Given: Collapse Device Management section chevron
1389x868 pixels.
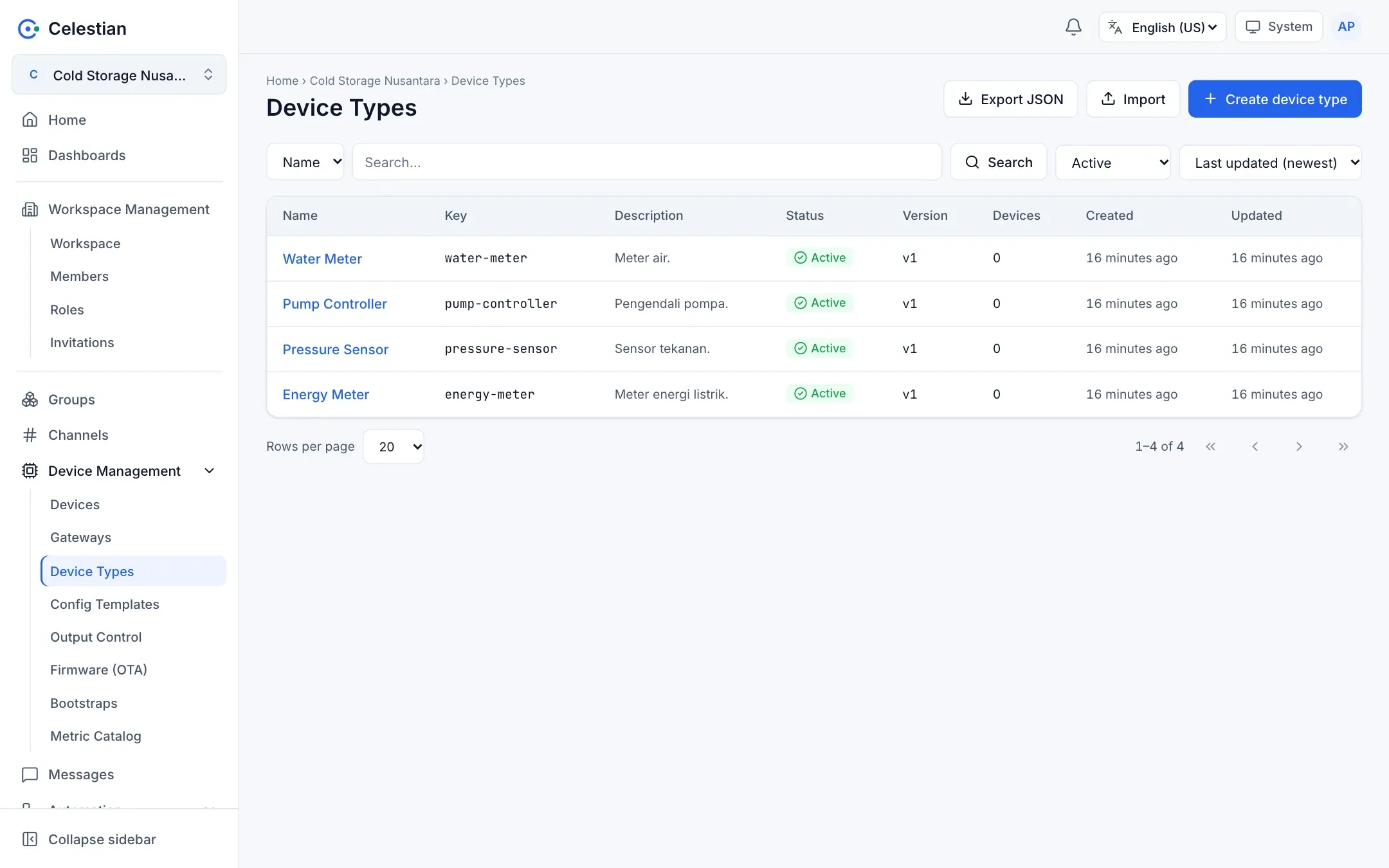Looking at the screenshot, I should click(x=209, y=471).
